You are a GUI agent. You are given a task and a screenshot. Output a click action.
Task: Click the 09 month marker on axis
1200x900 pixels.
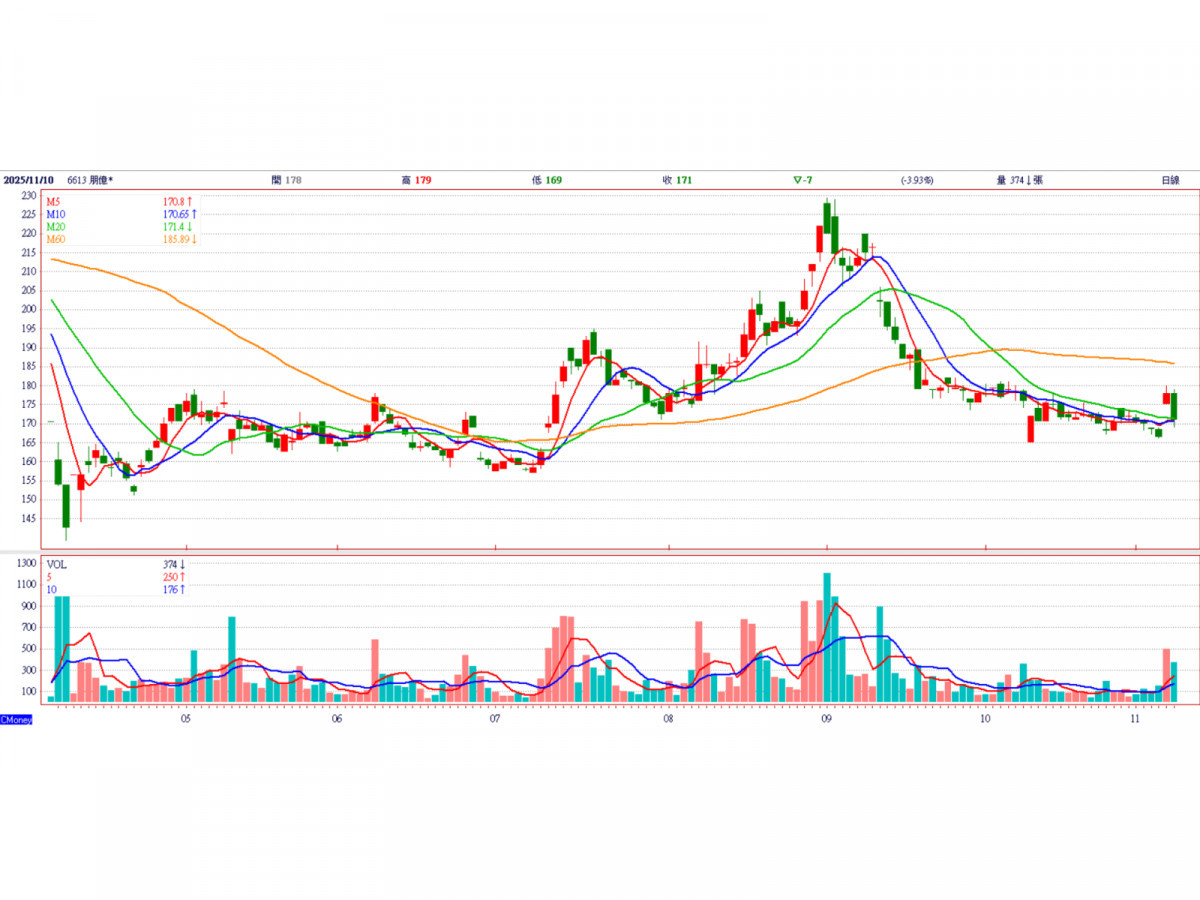[x=826, y=718]
